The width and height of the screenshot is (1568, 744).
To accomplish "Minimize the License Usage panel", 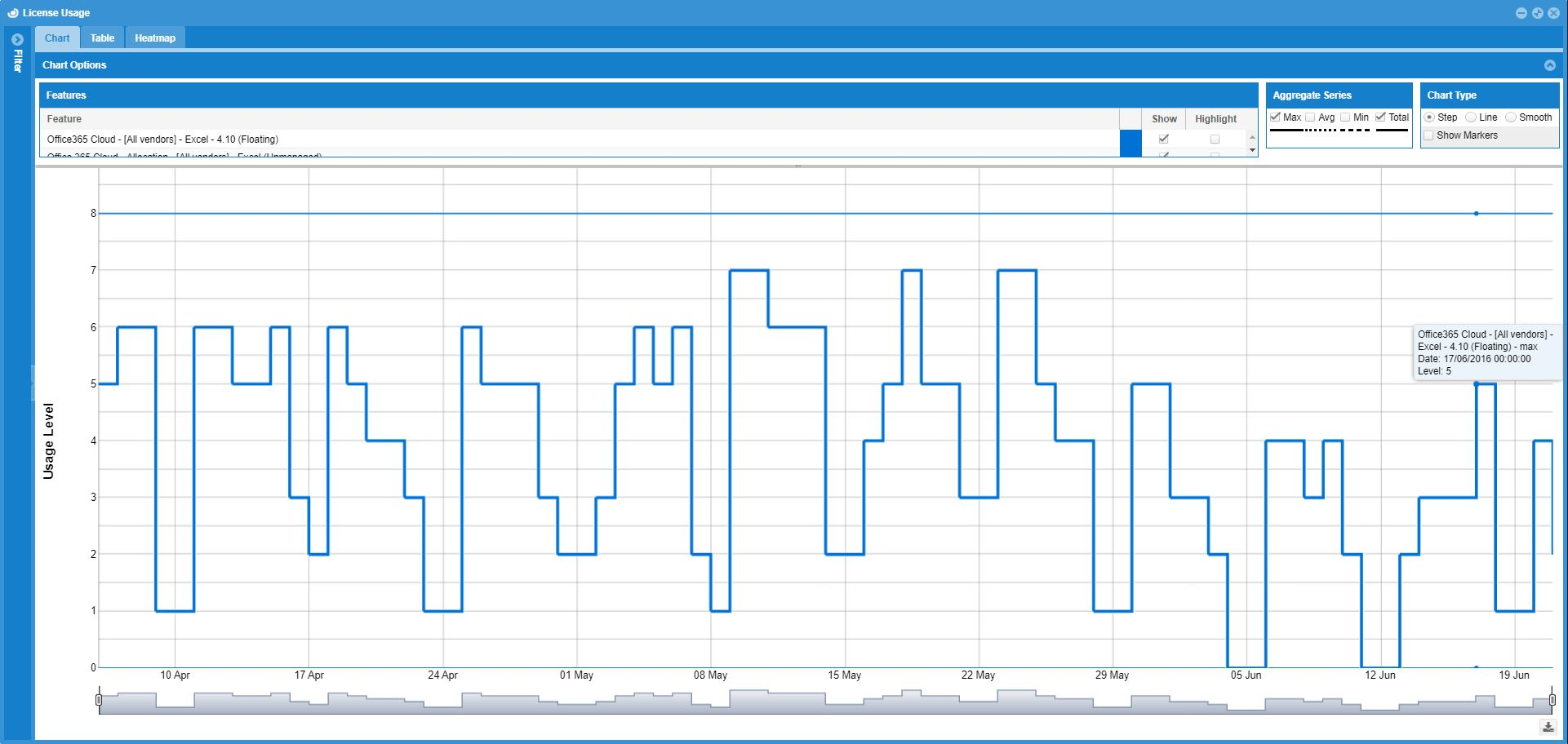I will click(1521, 13).
